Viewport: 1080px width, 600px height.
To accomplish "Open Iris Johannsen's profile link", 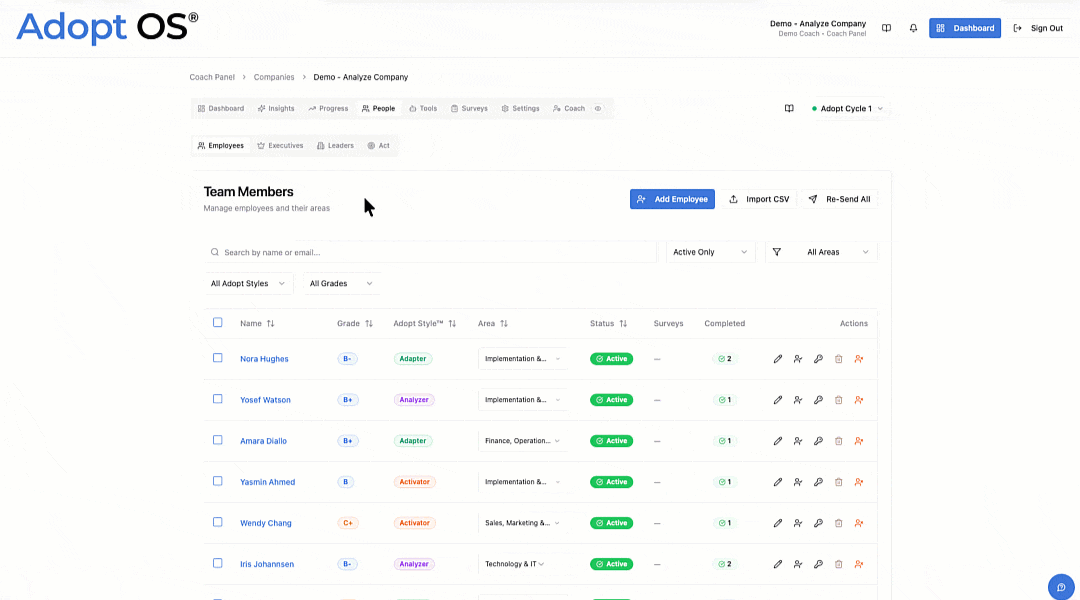I will point(267,564).
